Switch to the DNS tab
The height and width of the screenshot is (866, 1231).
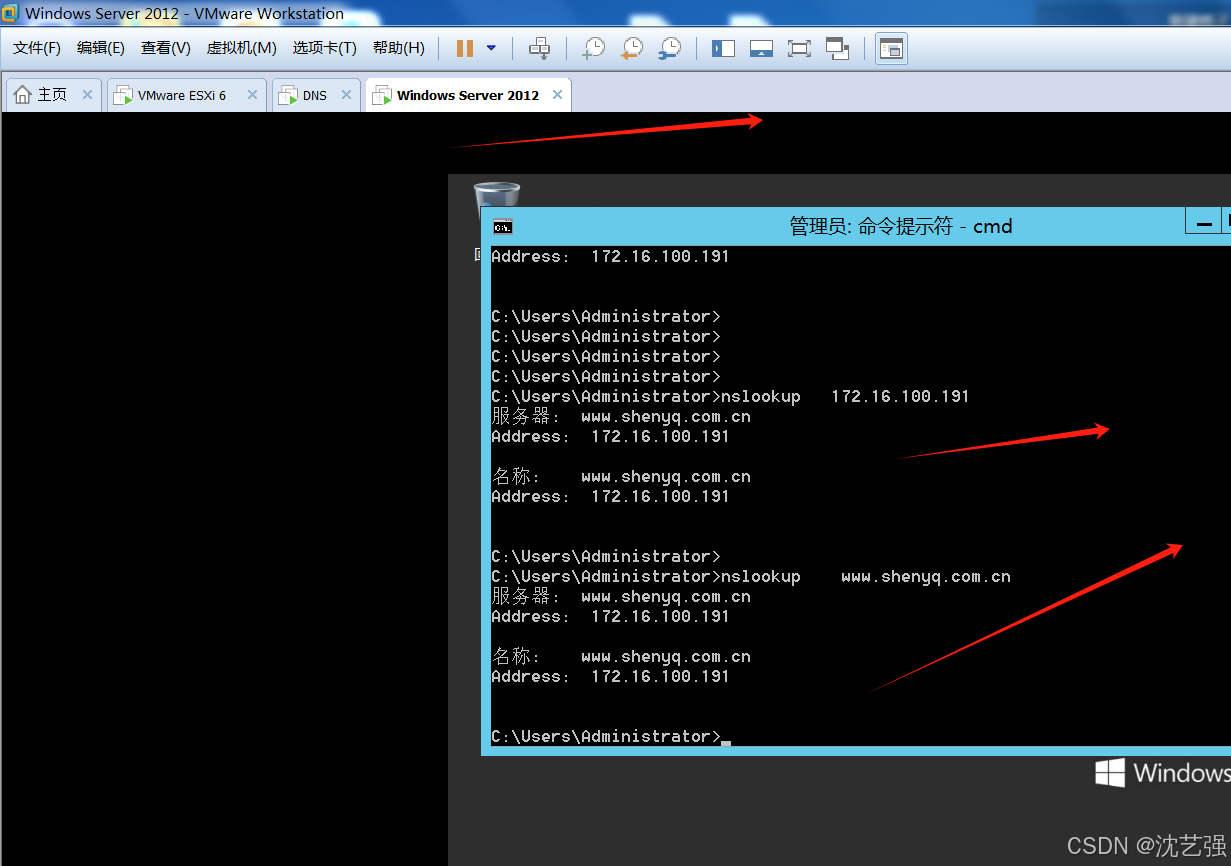[x=315, y=95]
